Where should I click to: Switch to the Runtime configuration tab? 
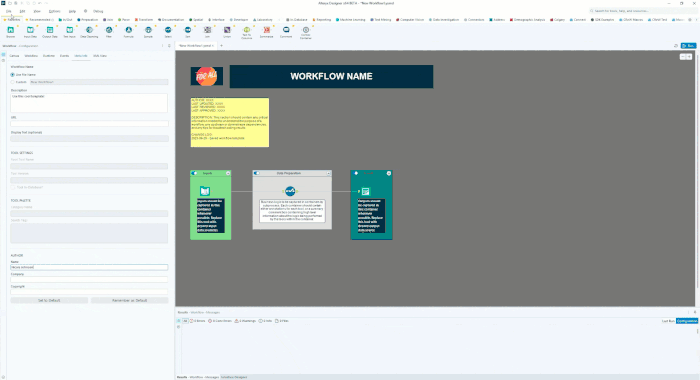point(49,56)
